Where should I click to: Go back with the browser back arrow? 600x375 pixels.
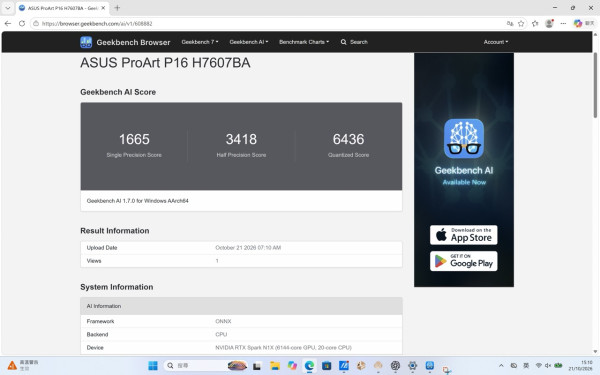click(8, 23)
